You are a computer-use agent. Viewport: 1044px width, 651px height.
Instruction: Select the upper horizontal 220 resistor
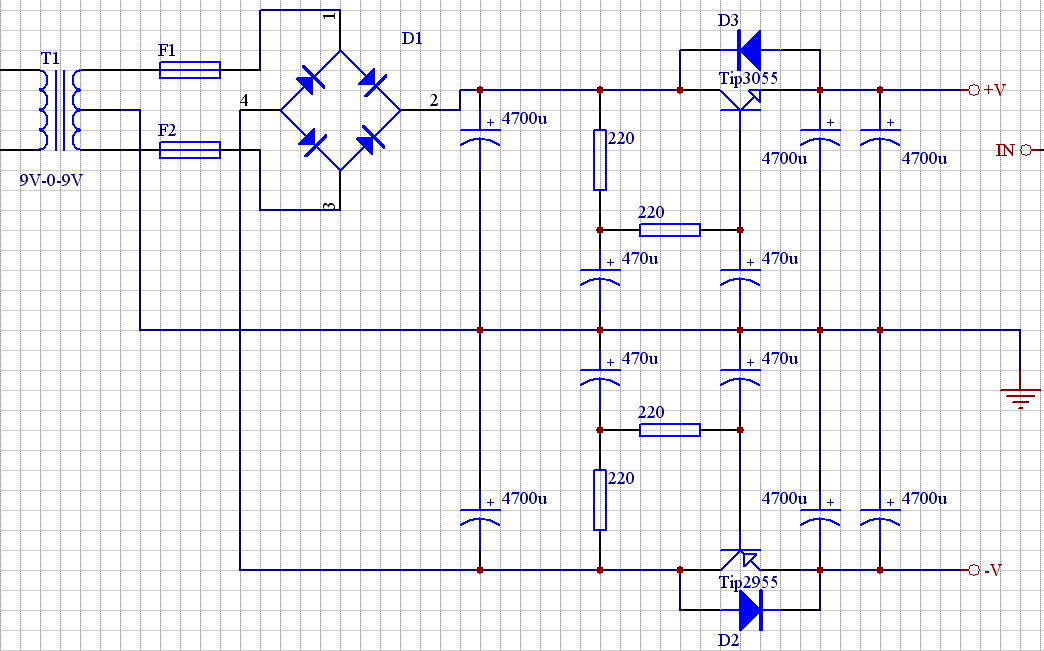(x=669, y=230)
